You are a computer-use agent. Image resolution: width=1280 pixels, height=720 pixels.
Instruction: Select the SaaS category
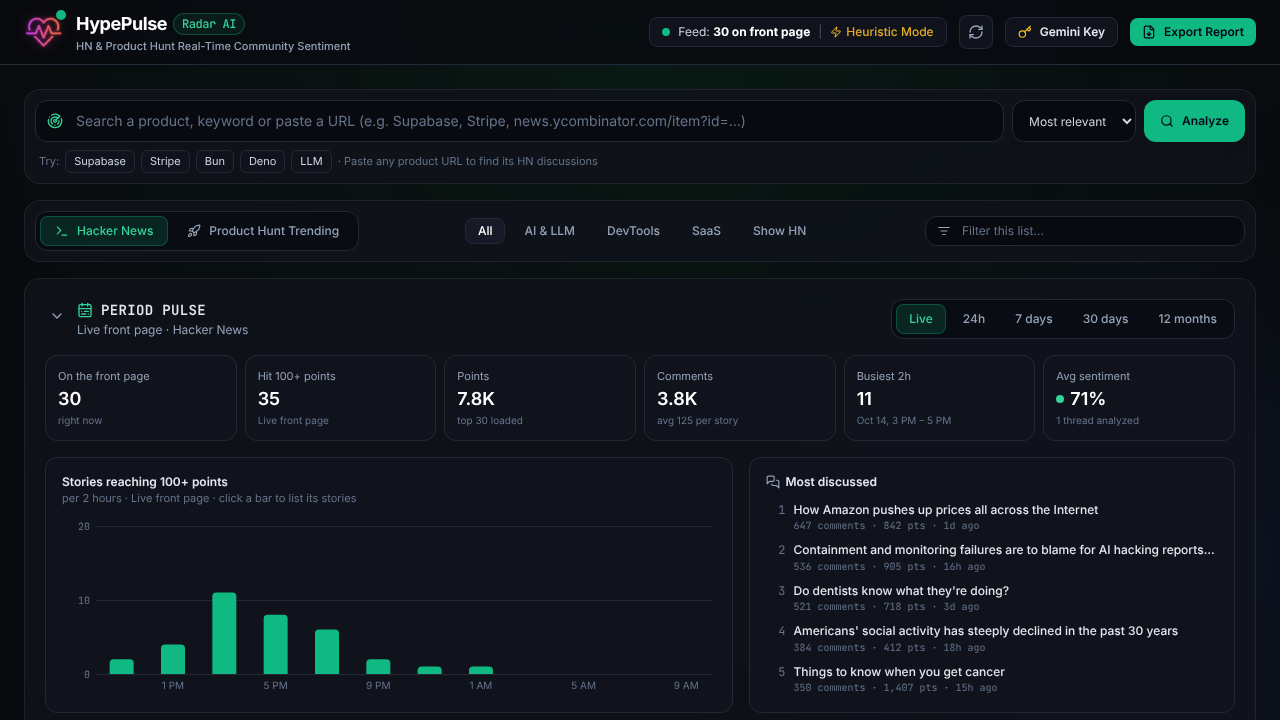point(706,231)
